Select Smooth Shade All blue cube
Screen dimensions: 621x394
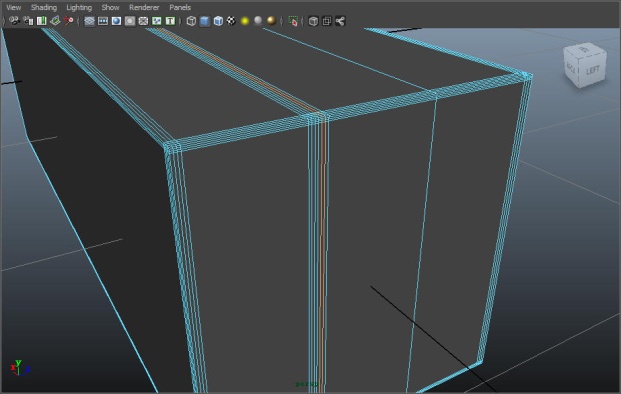(x=205, y=21)
